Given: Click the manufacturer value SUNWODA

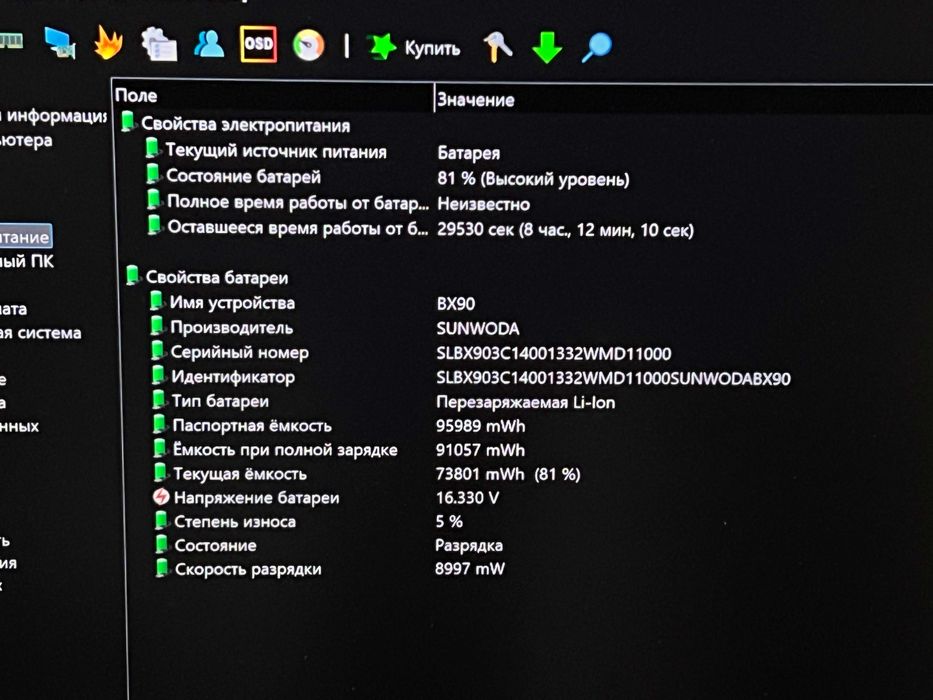Looking at the screenshot, I should [x=478, y=329].
